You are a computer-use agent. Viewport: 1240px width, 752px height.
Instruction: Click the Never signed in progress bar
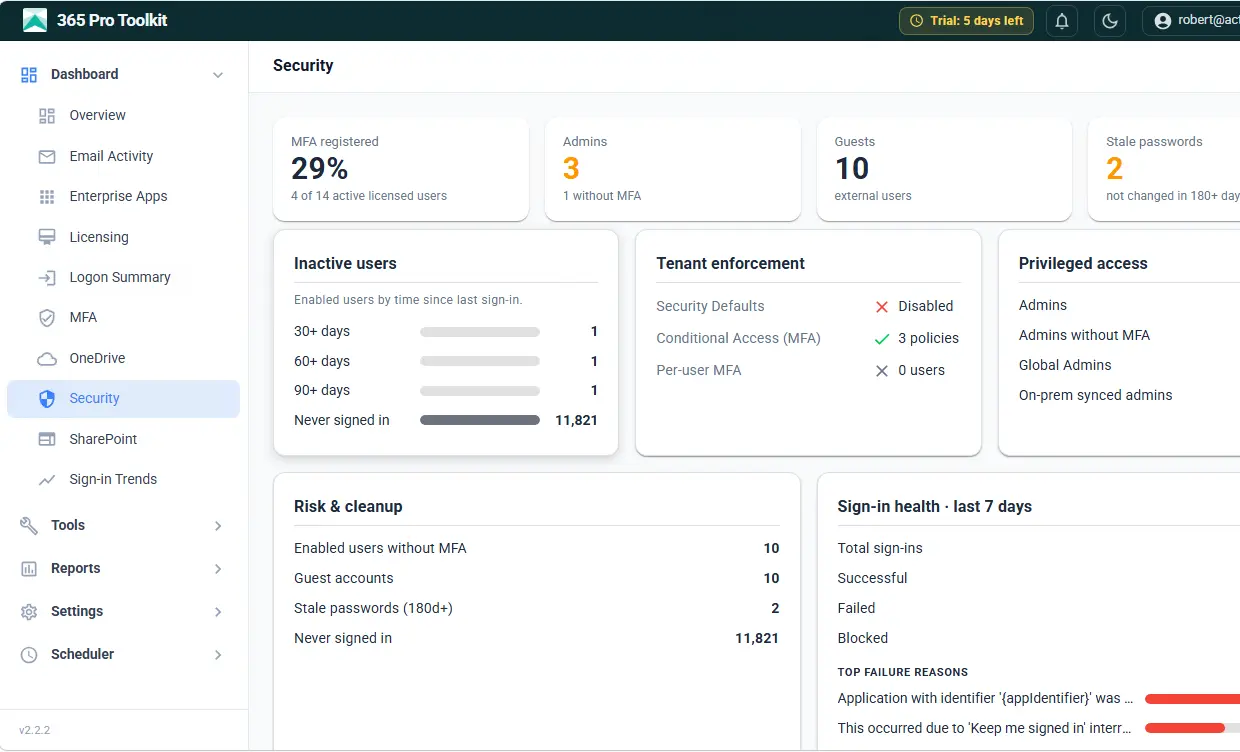480,421
